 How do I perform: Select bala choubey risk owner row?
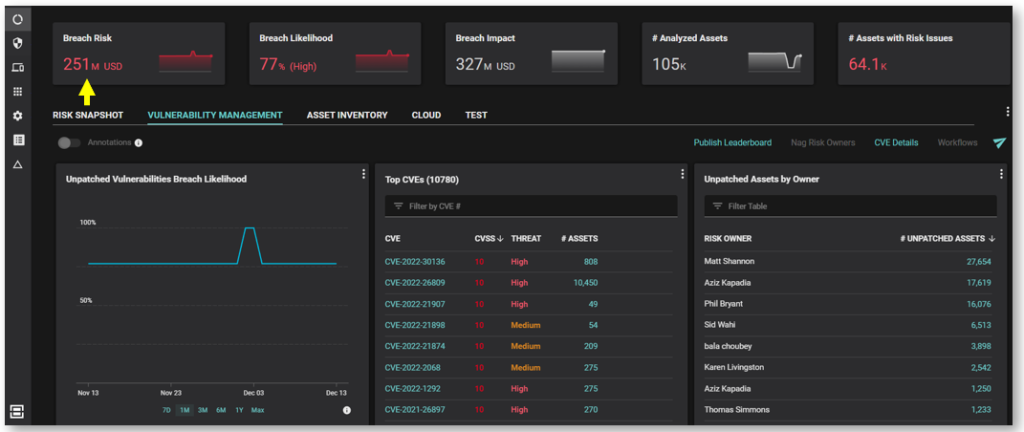850,347
